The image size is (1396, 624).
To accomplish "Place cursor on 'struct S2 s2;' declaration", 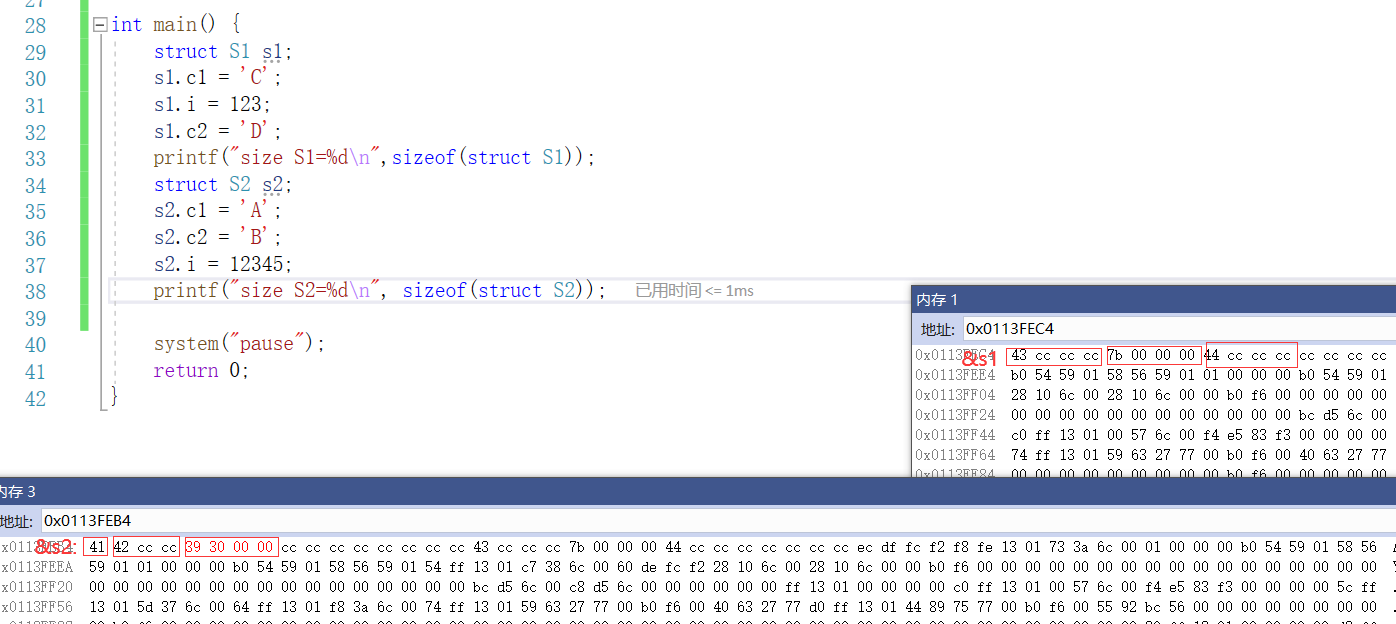I will click(x=223, y=185).
